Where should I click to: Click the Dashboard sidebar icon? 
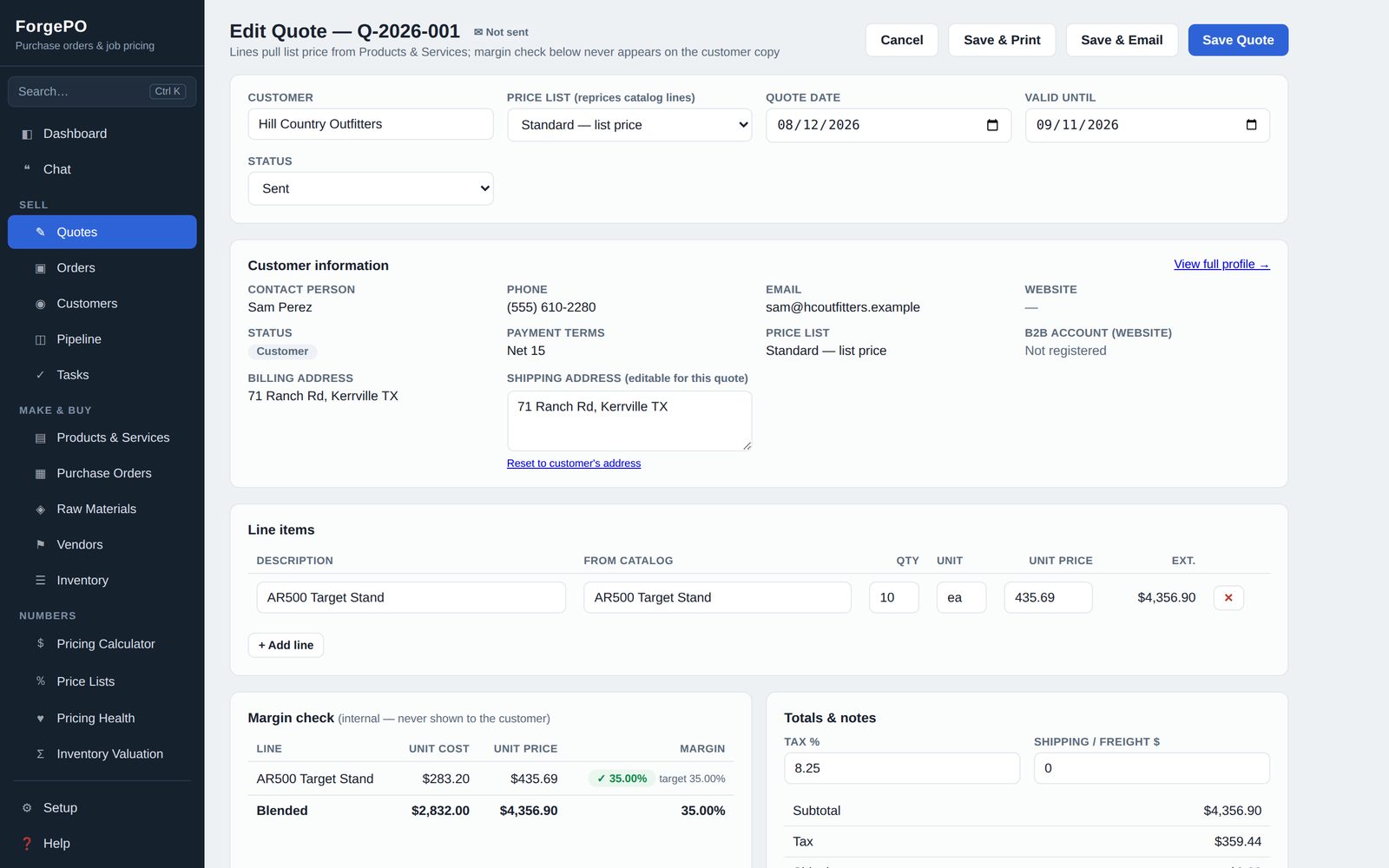coord(27,134)
